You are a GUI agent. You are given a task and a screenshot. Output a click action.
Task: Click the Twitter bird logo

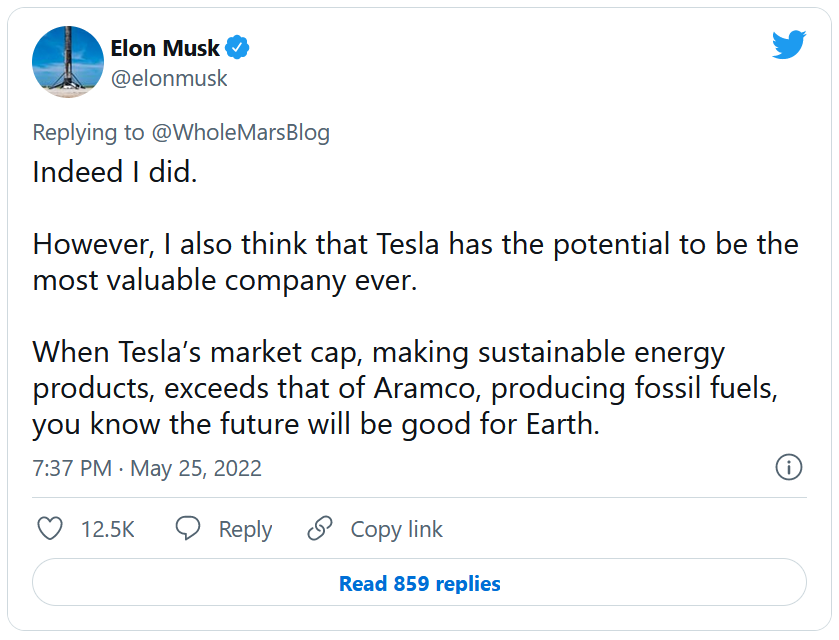[x=788, y=45]
